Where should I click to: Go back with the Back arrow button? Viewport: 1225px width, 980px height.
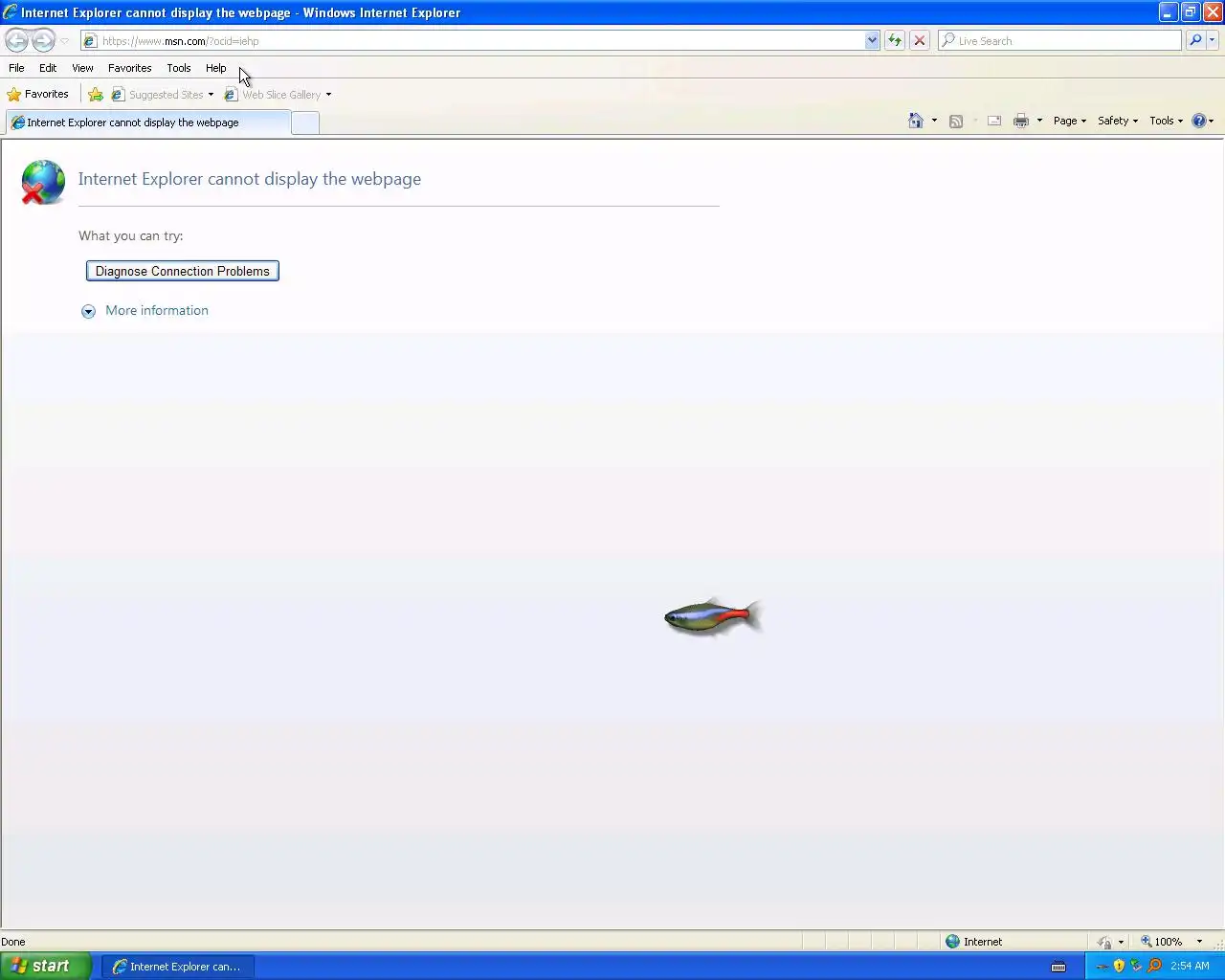[16, 40]
